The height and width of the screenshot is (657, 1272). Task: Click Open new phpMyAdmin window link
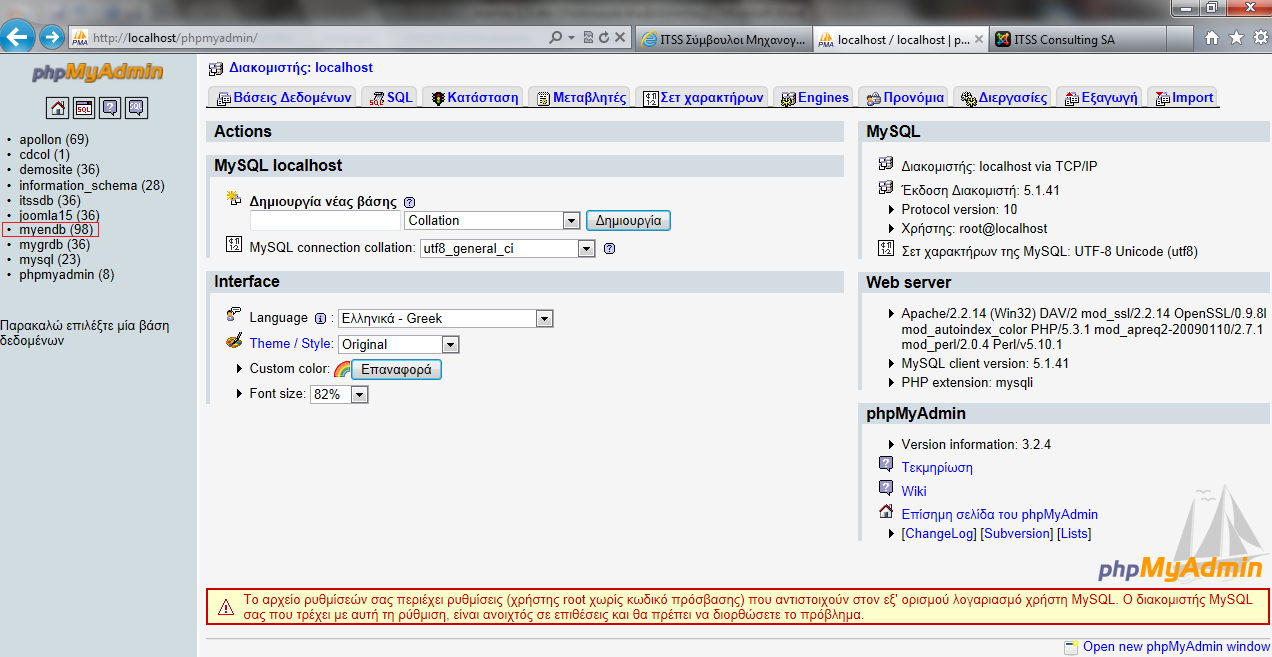point(1176,647)
